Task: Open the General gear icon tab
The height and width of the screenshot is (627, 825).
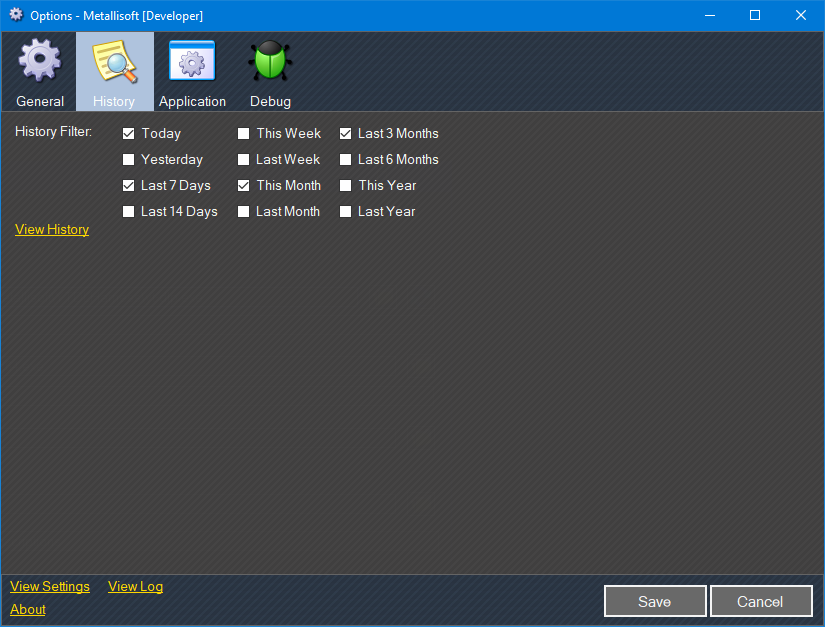Action: [40, 62]
